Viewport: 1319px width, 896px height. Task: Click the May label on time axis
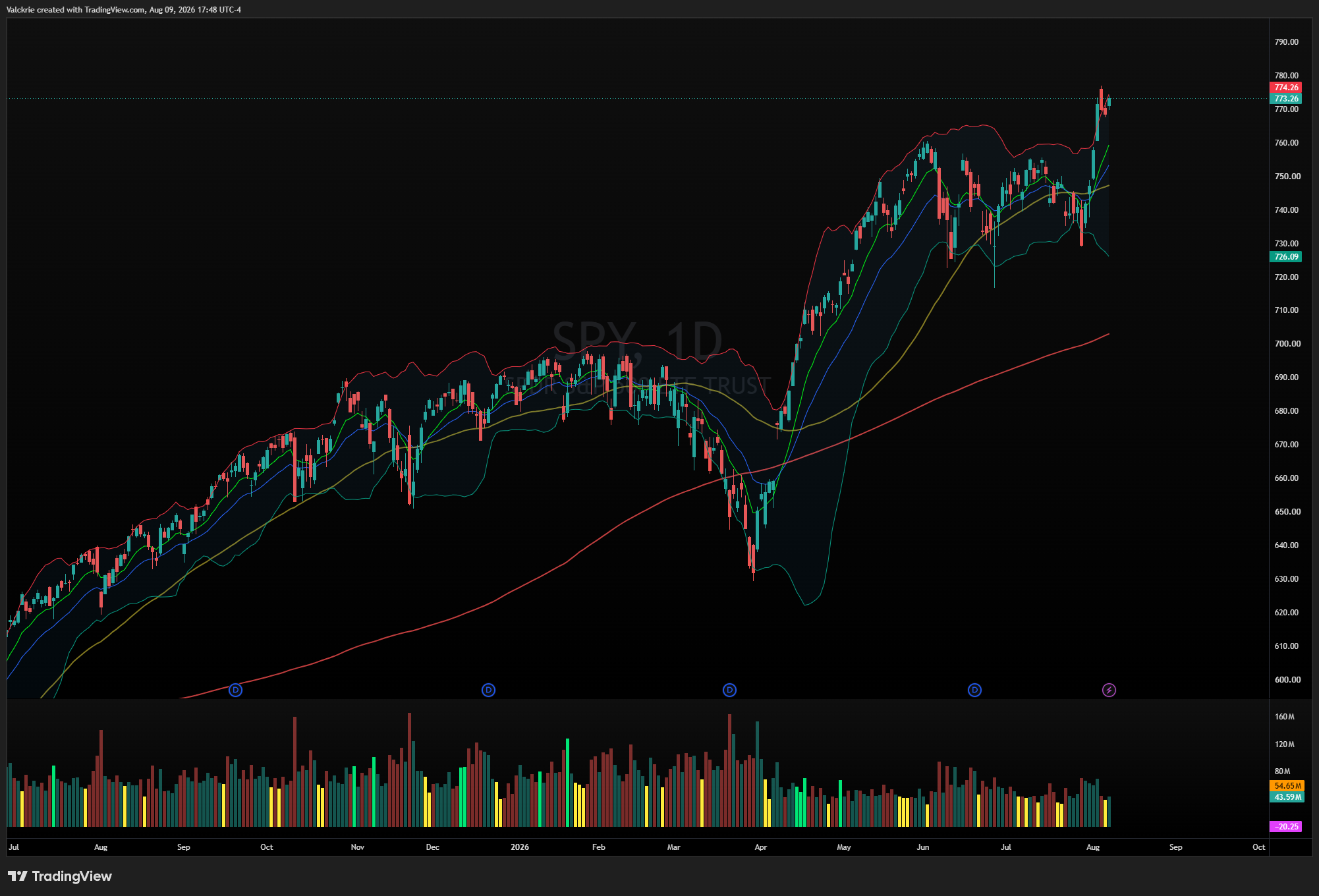tap(843, 847)
